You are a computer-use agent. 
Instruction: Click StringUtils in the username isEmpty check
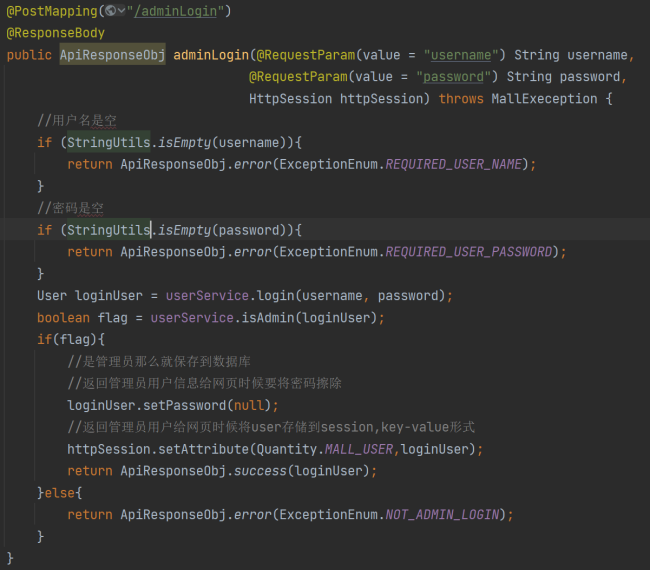coord(109,142)
